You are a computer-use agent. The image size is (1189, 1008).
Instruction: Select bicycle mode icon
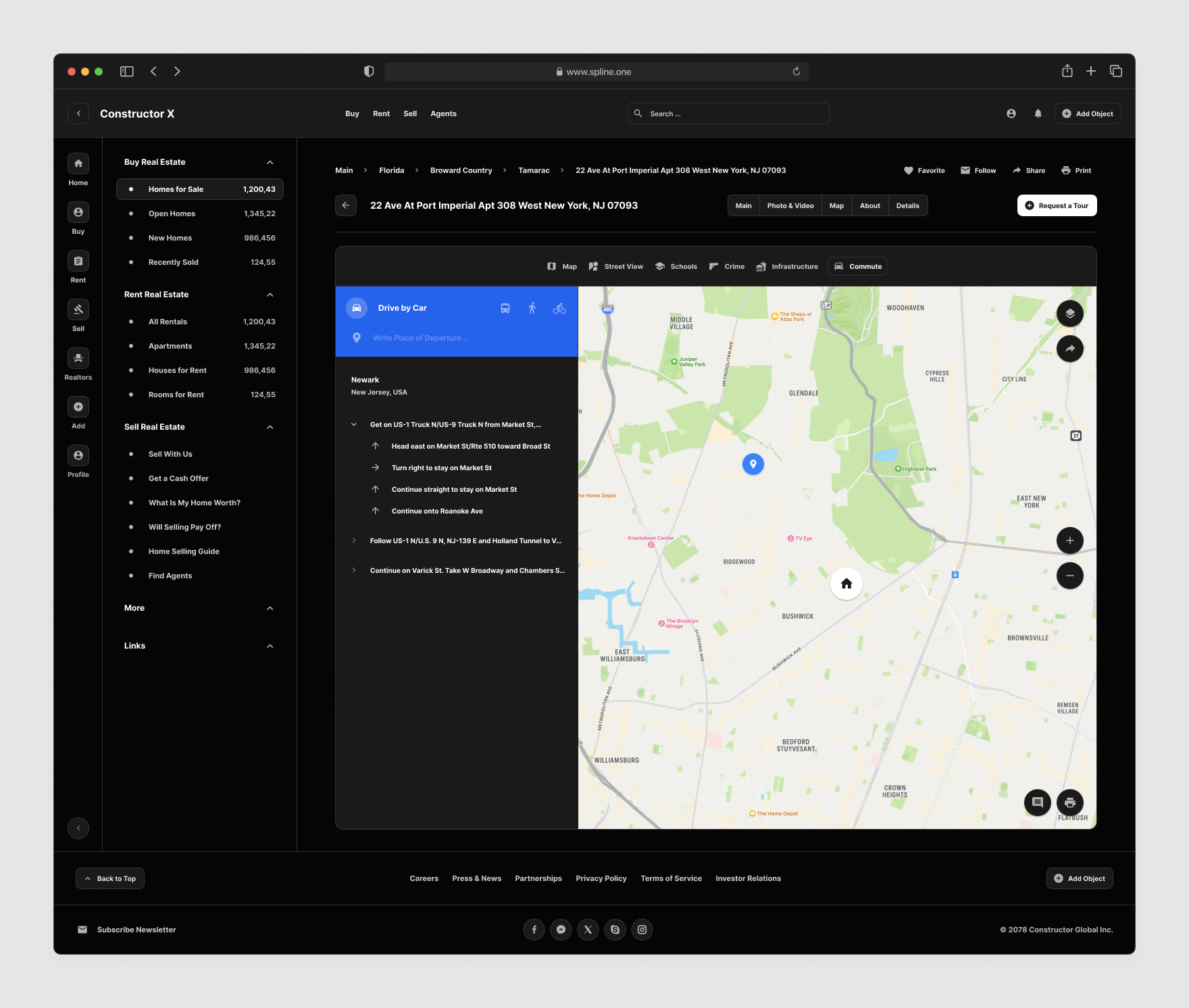point(559,308)
